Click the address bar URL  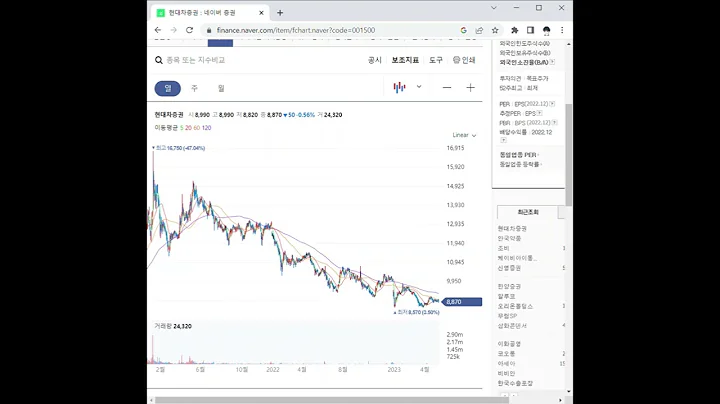pos(296,30)
